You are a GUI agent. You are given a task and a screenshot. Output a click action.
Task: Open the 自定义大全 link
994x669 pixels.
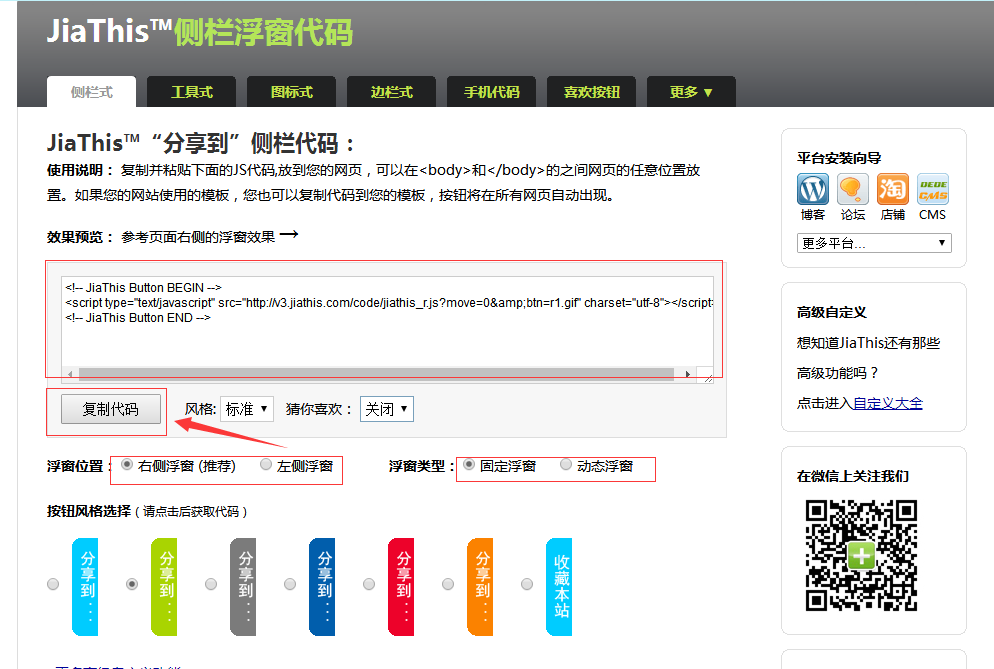888,403
